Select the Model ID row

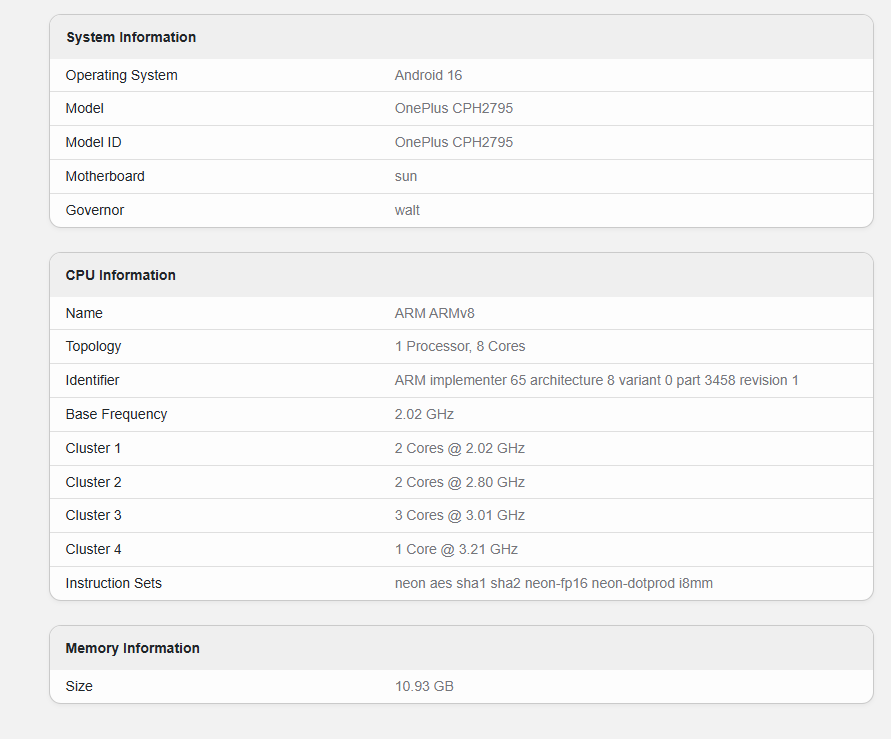(93, 142)
